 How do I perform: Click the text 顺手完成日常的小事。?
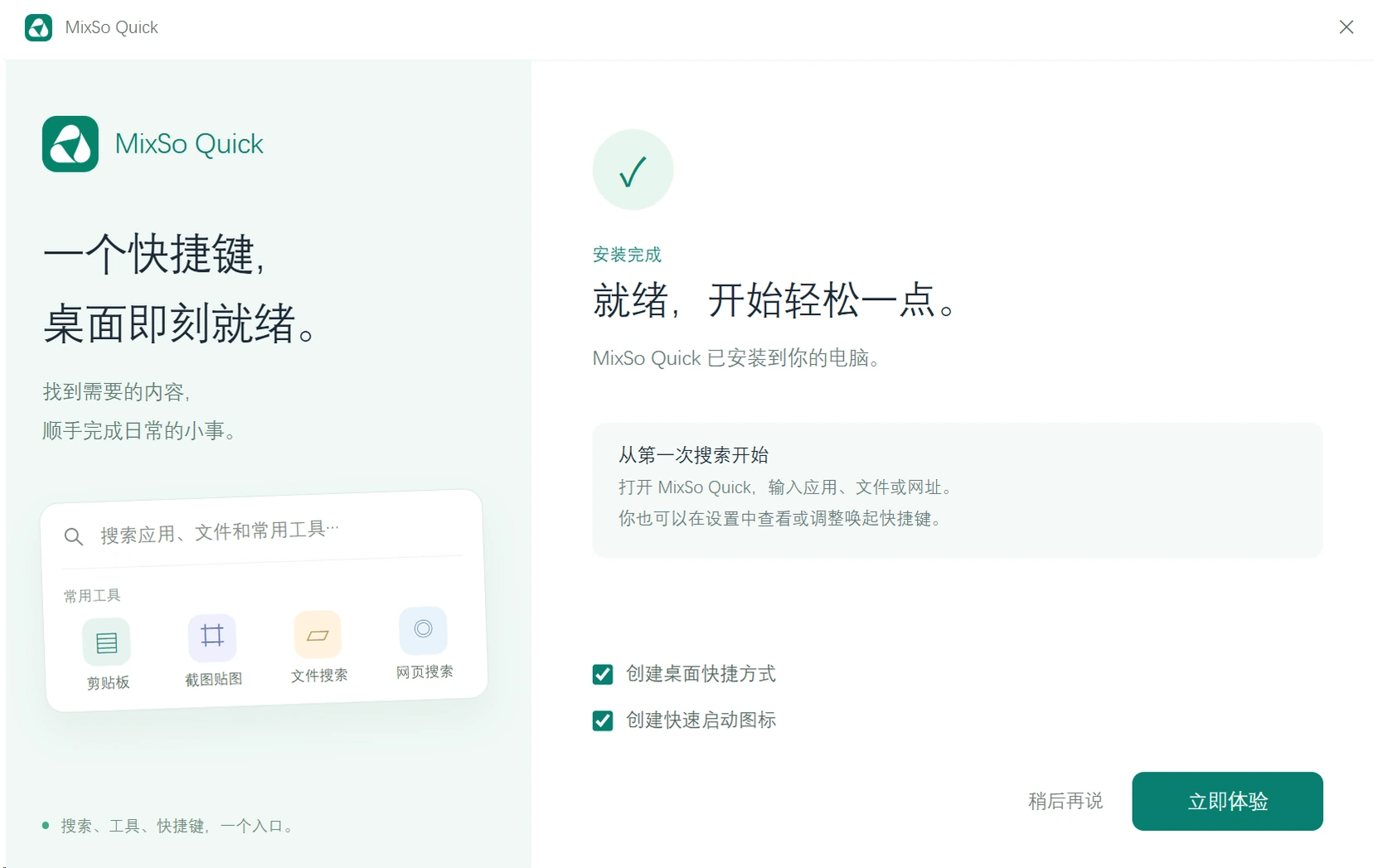coord(140,431)
